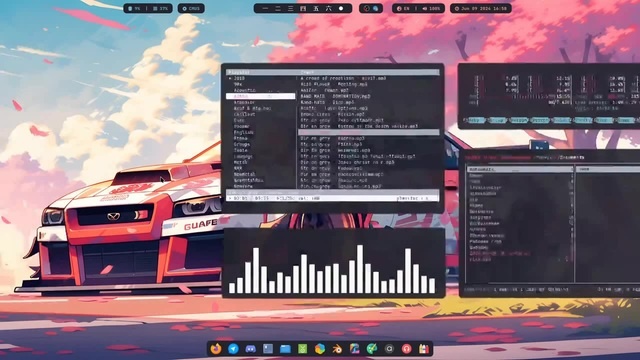
Task: Click the EN keyboard layout indicator
Action: (x=403, y=8)
